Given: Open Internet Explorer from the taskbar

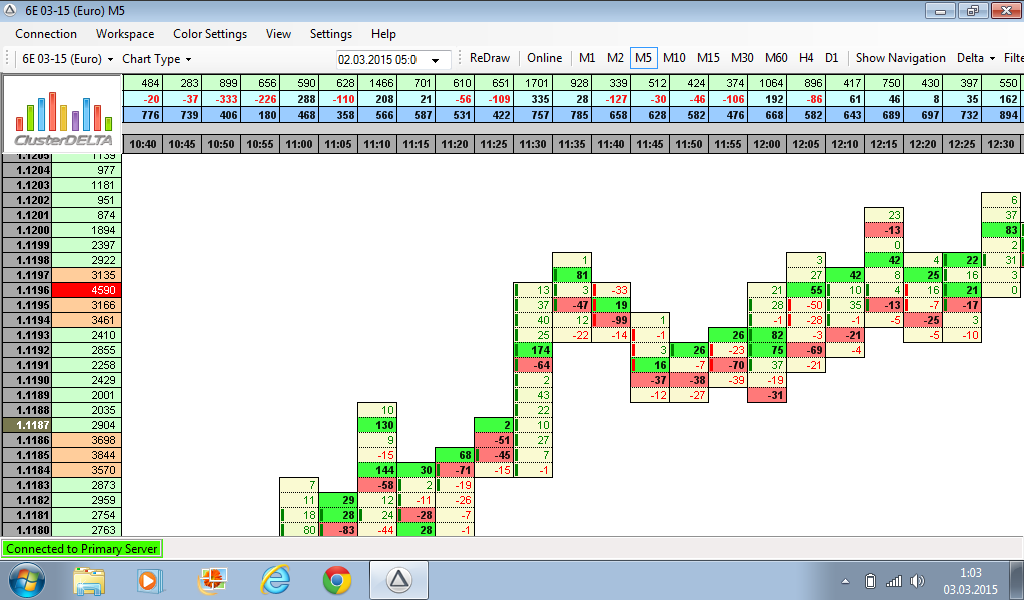Looking at the screenshot, I should pos(276,580).
